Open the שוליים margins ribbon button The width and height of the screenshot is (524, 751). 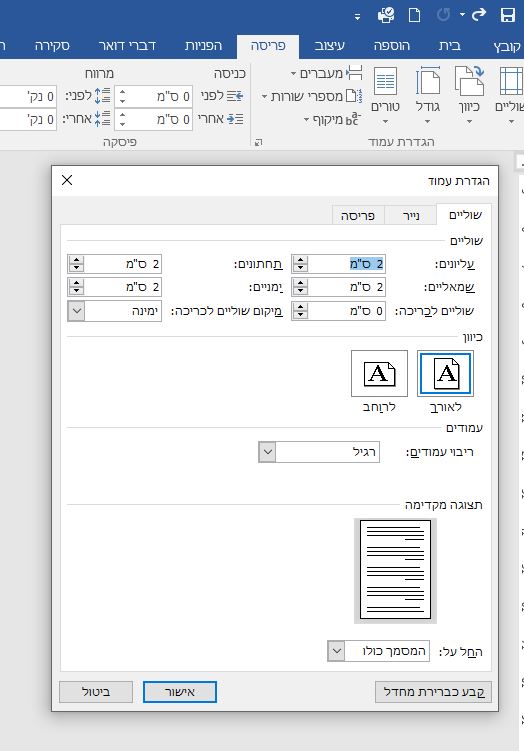point(511,96)
